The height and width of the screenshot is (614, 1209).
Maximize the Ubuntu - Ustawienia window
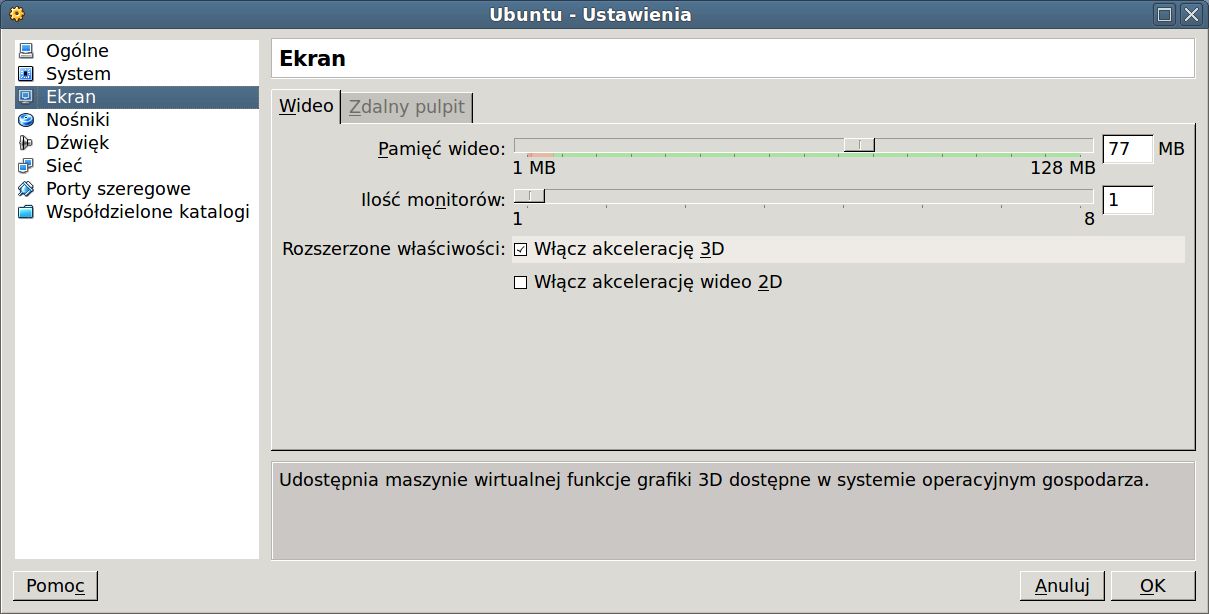coord(1164,14)
